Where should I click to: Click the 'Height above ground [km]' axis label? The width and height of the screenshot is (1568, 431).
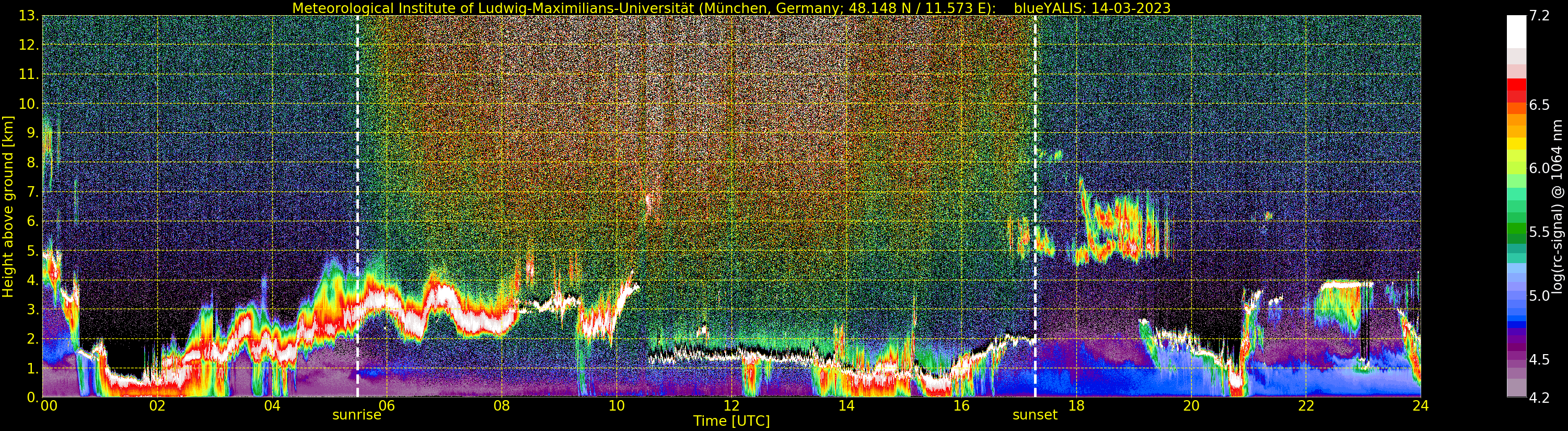click(x=8, y=206)
